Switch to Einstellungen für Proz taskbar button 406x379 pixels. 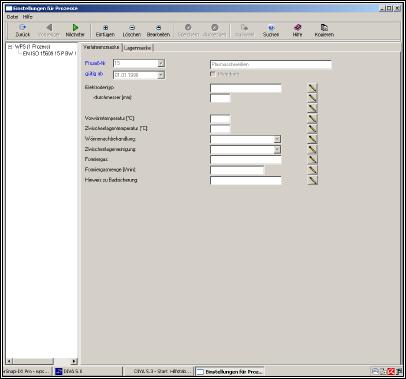pos(230,371)
